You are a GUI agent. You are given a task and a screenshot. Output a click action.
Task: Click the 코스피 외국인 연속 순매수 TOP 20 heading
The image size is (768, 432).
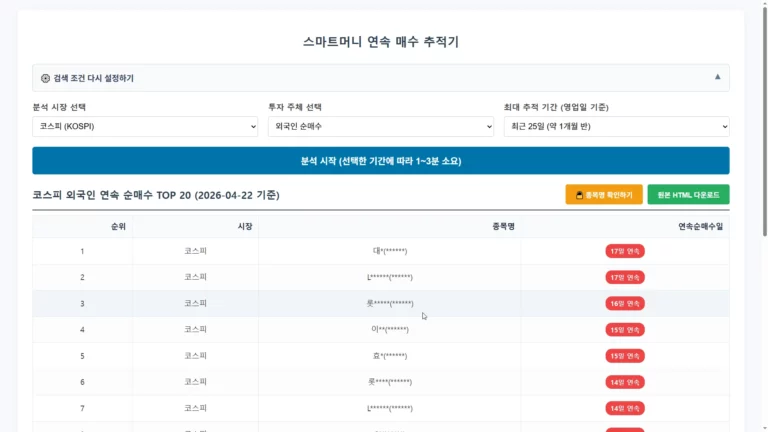[x=156, y=195]
